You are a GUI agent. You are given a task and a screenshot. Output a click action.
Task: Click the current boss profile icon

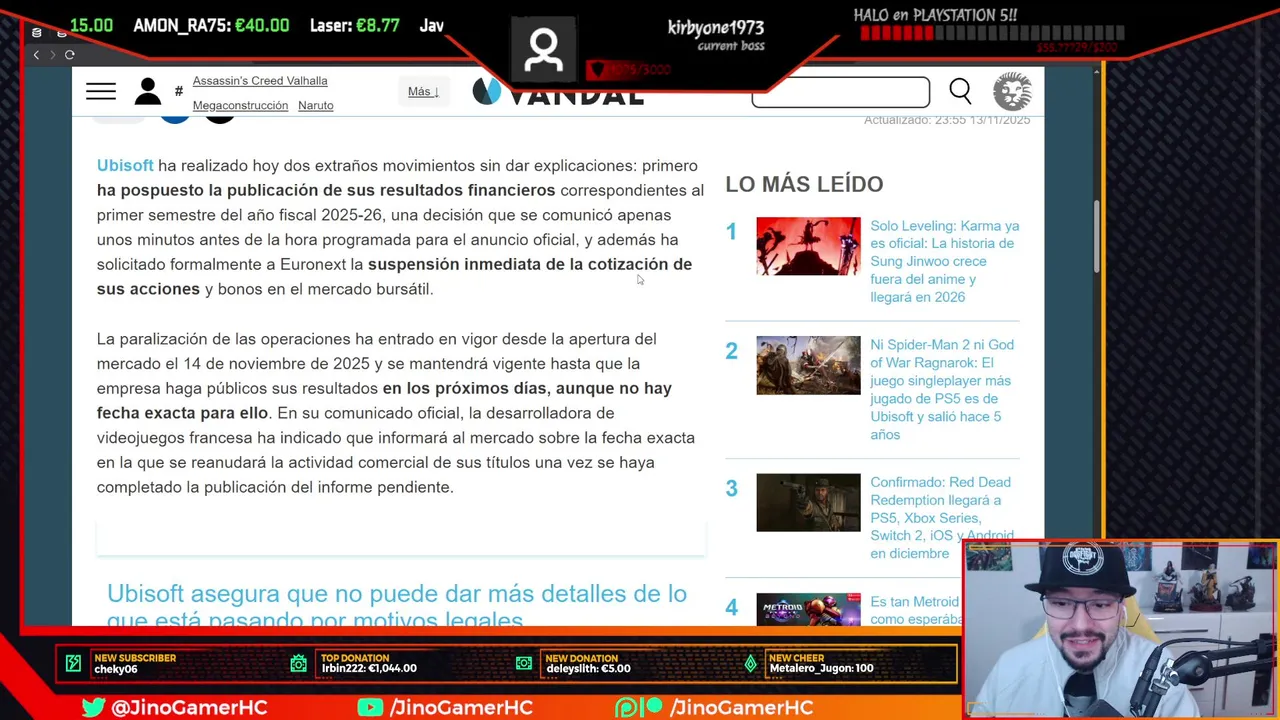(544, 49)
